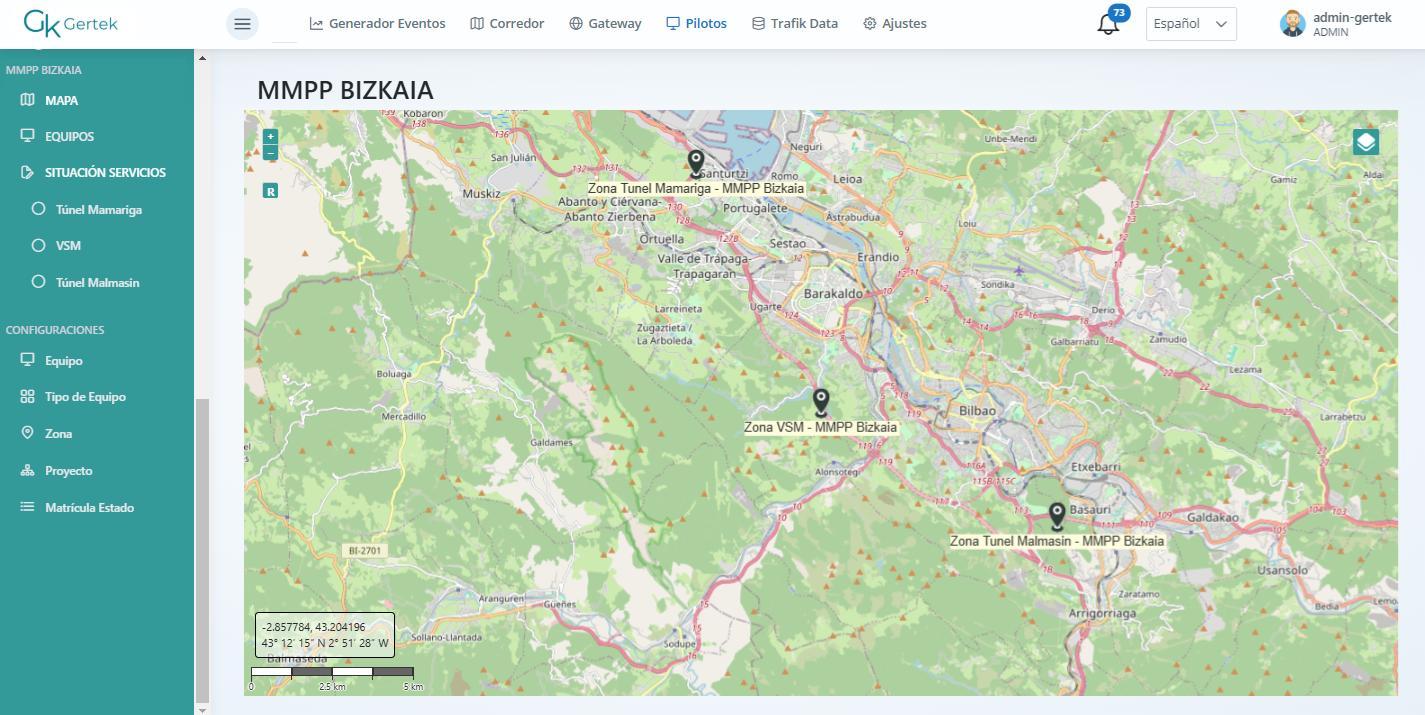Open the Gateway menu
Screen dimensions: 1425x715
tap(605, 23)
